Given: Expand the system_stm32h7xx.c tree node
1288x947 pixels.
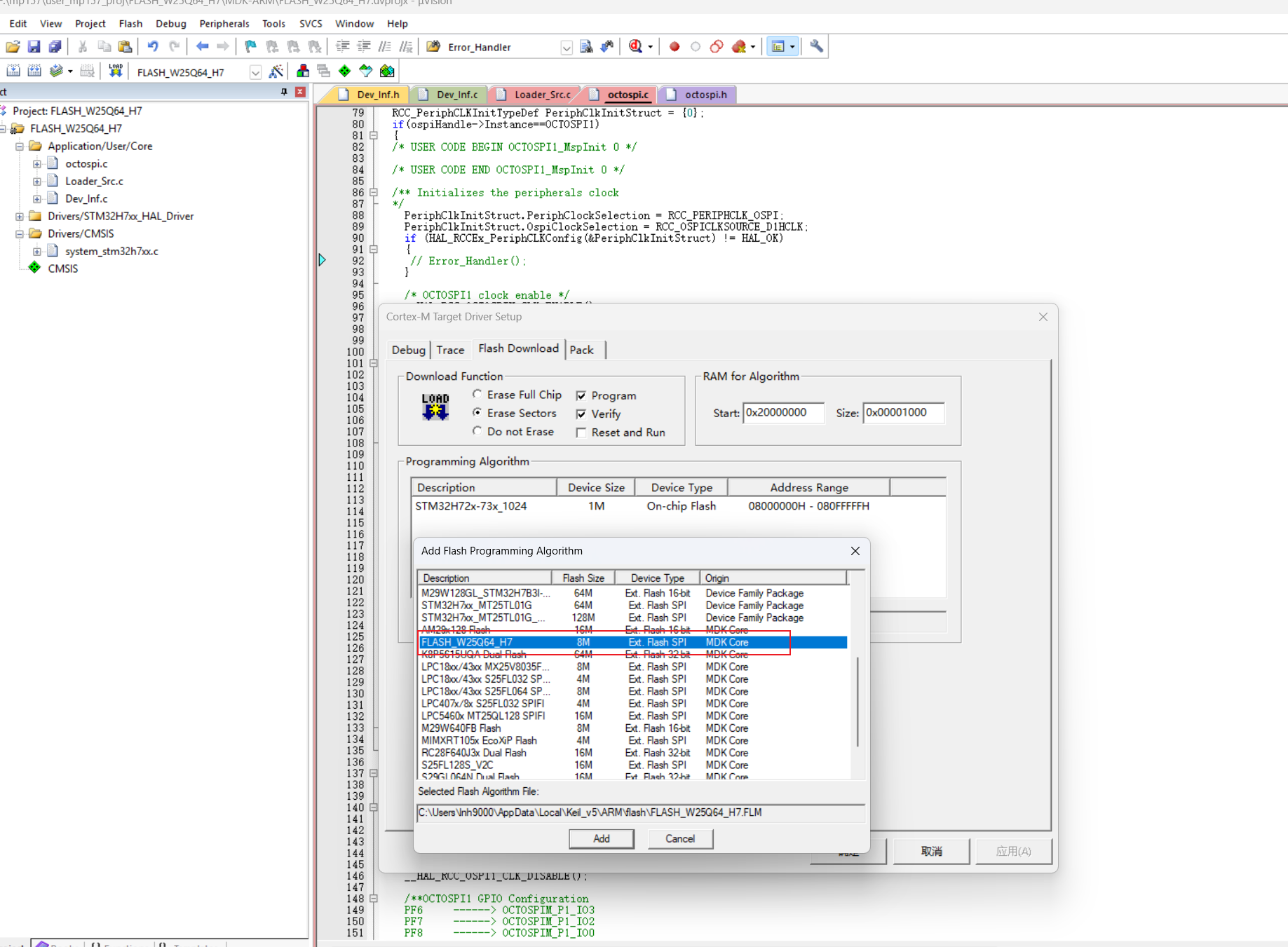Looking at the screenshot, I should click(37, 252).
